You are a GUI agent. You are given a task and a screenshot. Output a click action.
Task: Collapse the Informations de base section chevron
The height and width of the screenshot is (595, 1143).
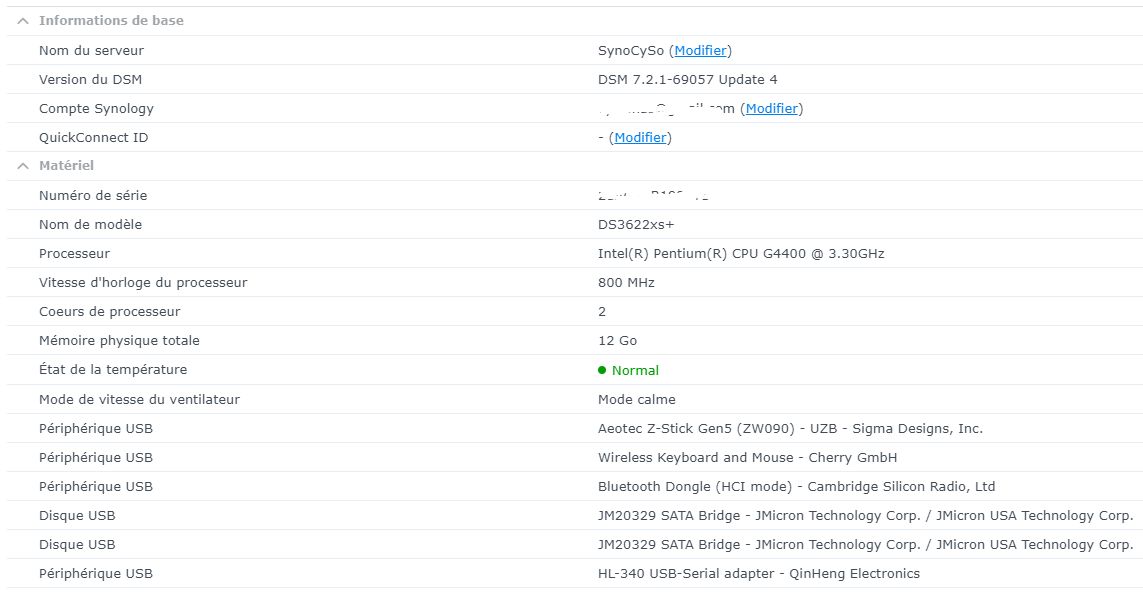pyautogui.click(x=23, y=21)
